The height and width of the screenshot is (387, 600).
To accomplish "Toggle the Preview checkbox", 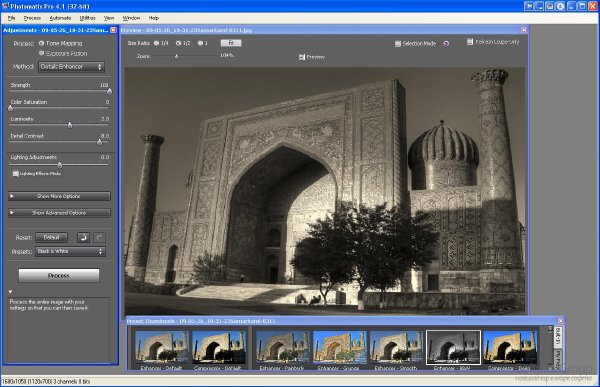I will (x=302, y=57).
